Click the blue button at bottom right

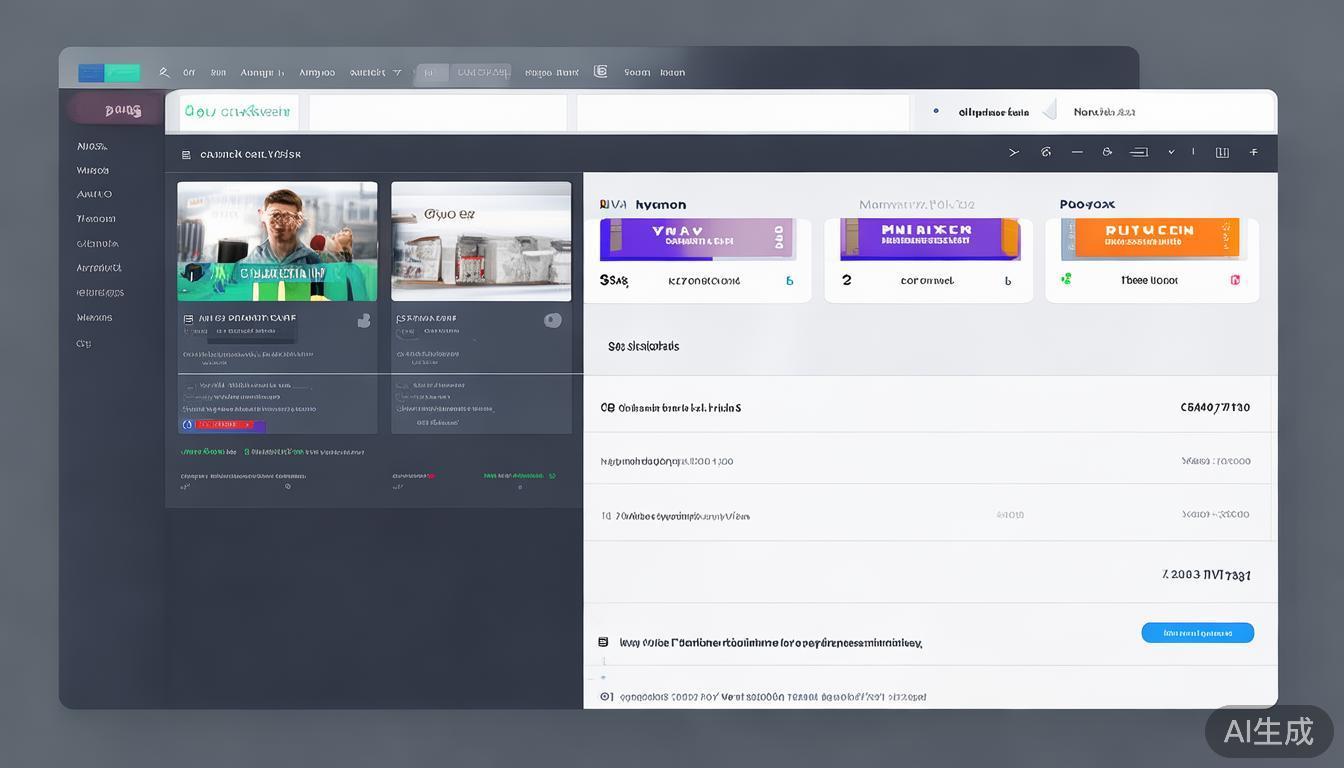coord(1197,633)
